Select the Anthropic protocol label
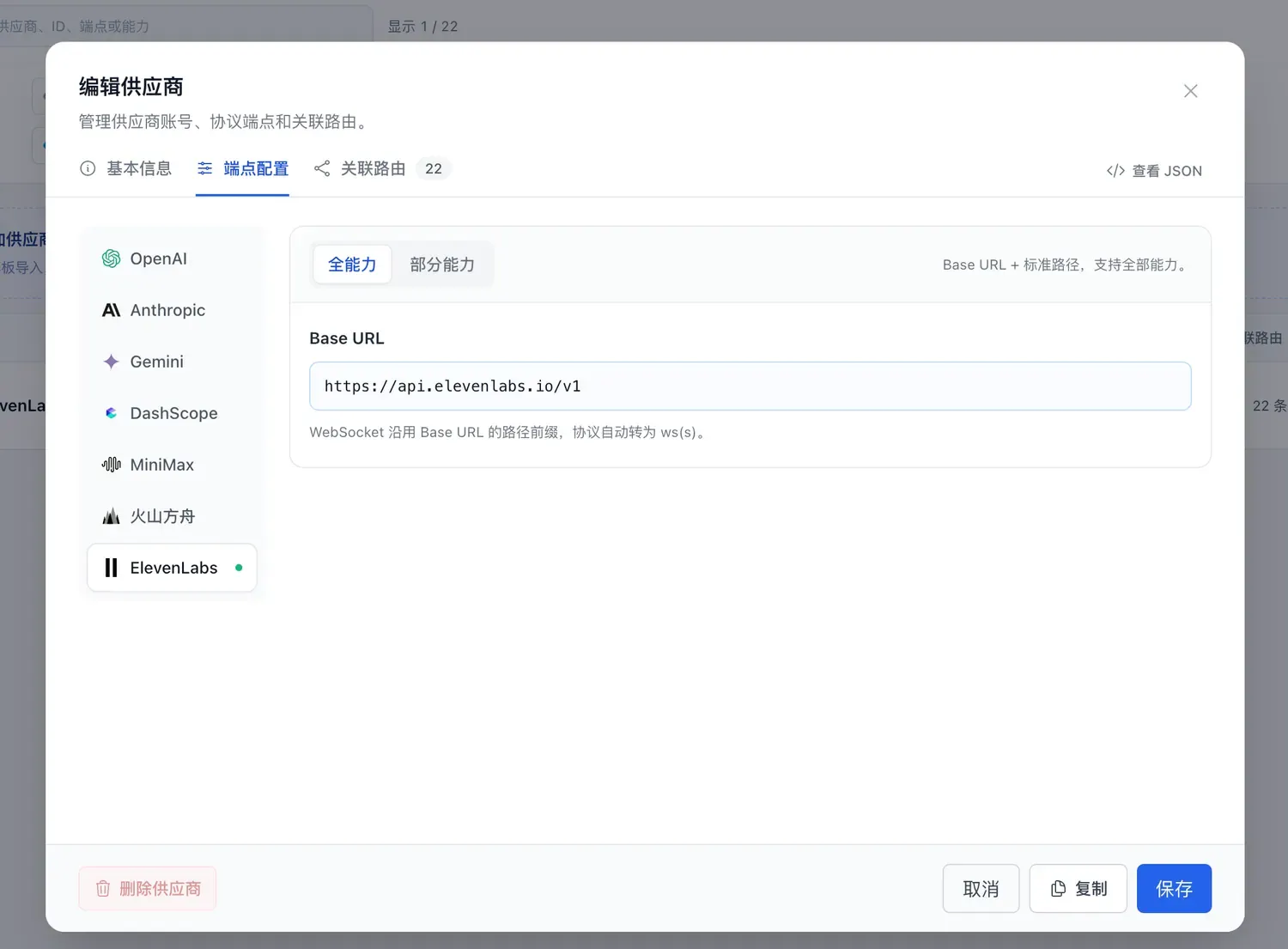1288x949 pixels. (x=167, y=310)
